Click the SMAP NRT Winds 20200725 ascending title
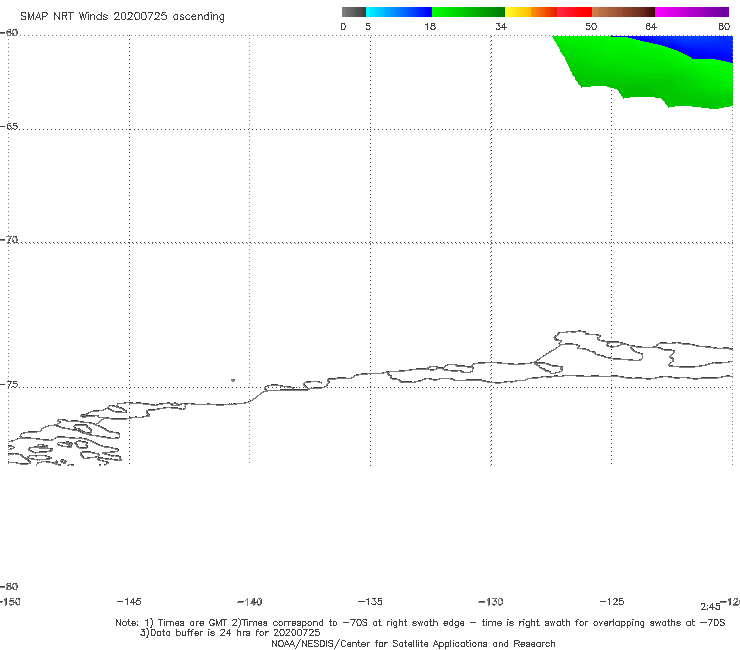This screenshot has height=650, width=740. (x=122, y=17)
